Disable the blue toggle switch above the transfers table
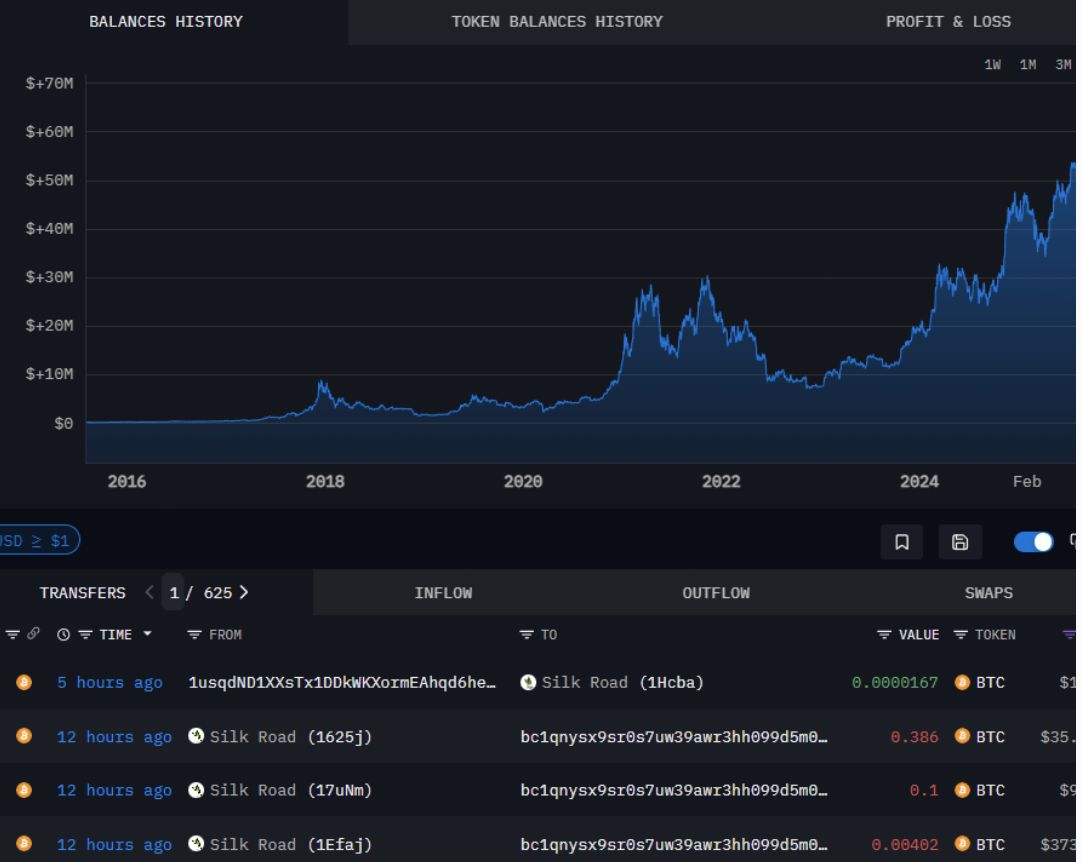Screen dimensions: 1082x862 coord(1033,541)
